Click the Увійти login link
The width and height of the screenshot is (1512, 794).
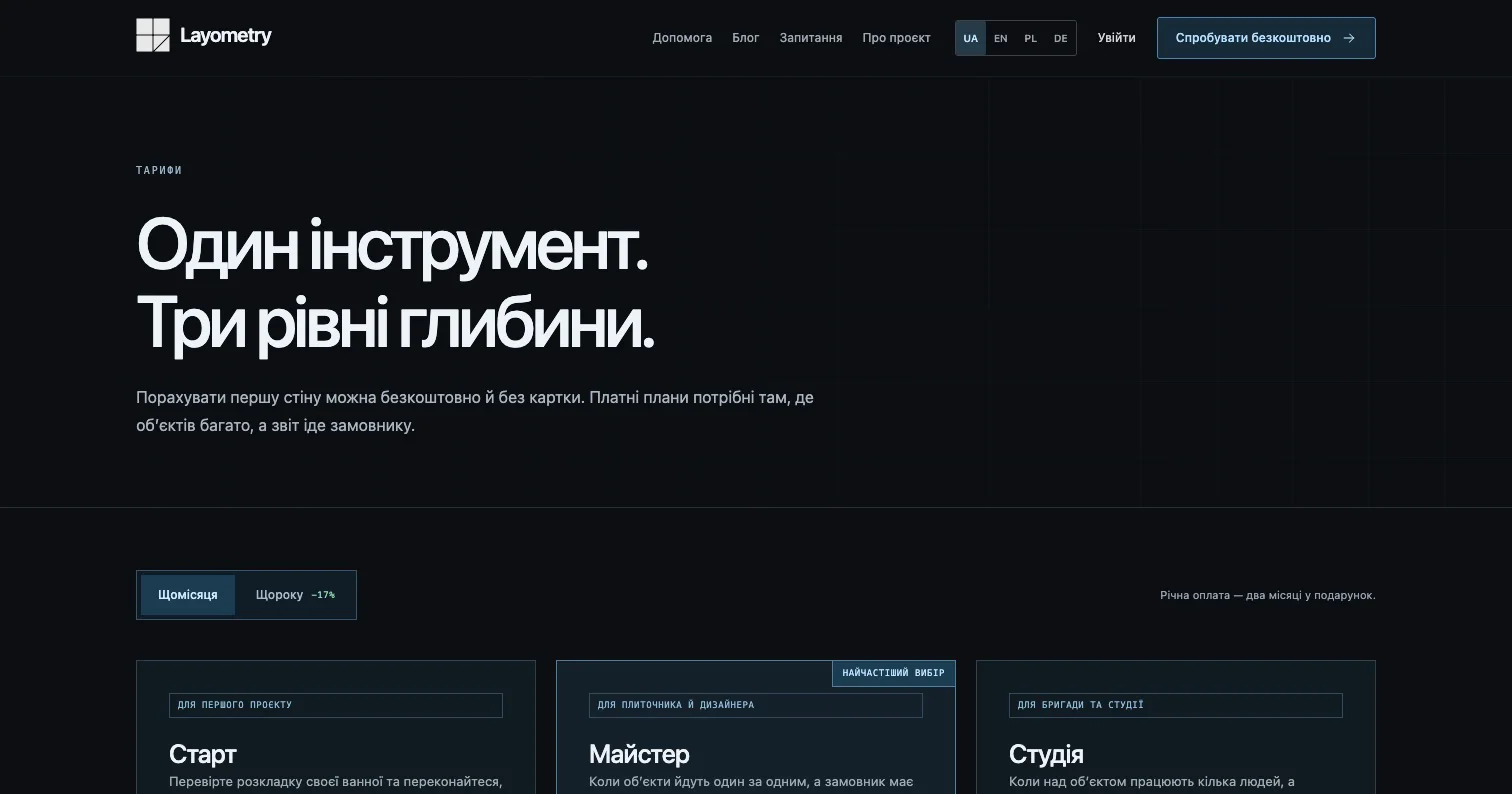coord(1116,38)
